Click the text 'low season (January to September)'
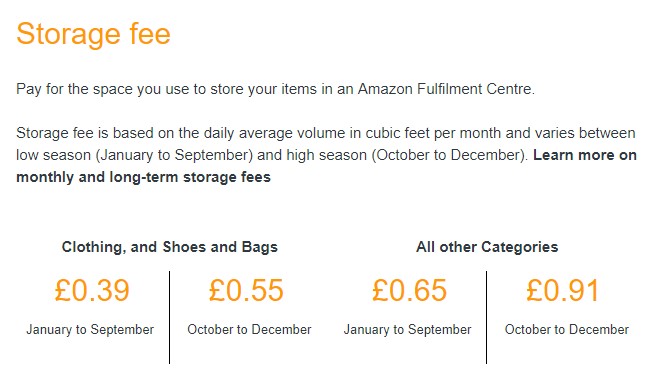The image size is (661, 386). click(x=134, y=155)
